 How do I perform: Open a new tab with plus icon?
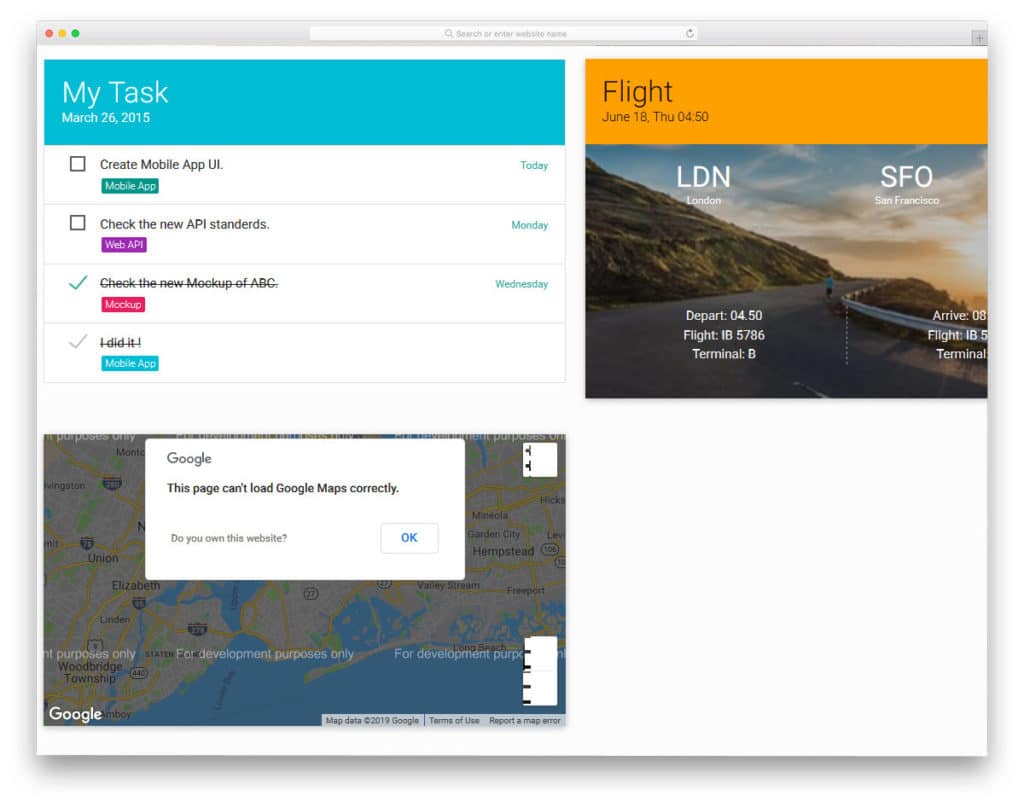pyautogui.click(x=979, y=39)
